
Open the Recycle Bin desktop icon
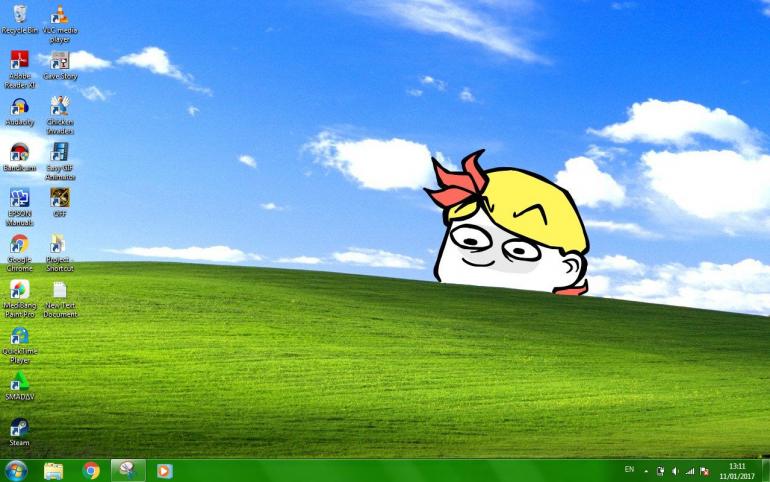click(20, 20)
